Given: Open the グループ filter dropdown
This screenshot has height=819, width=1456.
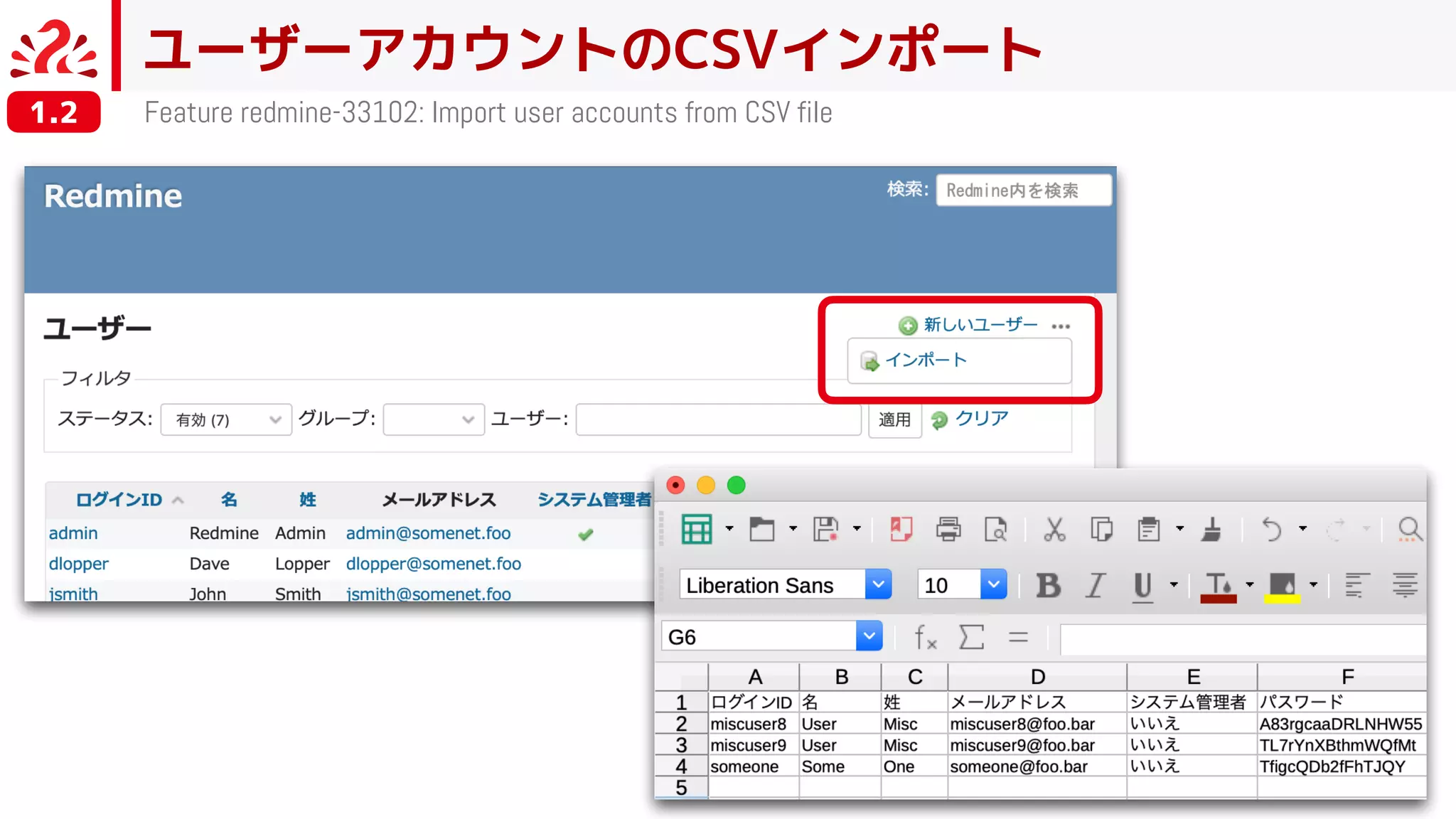Looking at the screenshot, I should [x=434, y=419].
